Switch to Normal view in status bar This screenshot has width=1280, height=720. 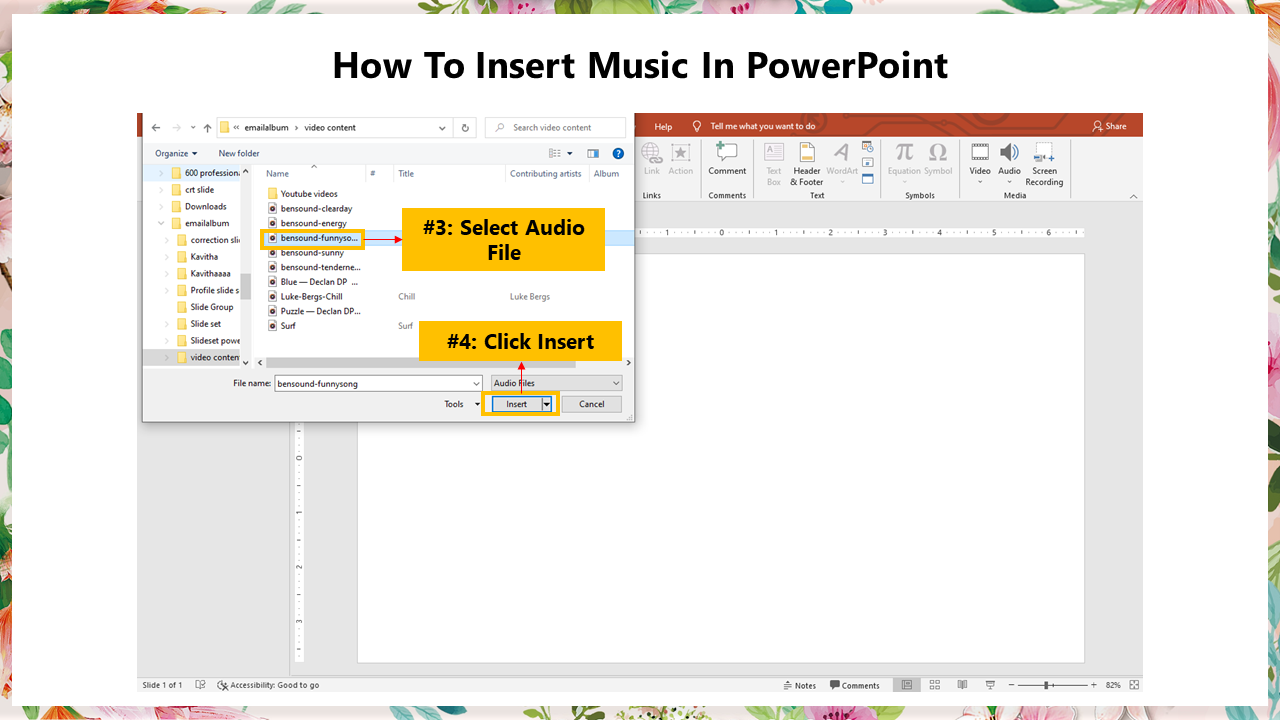click(907, 685)
